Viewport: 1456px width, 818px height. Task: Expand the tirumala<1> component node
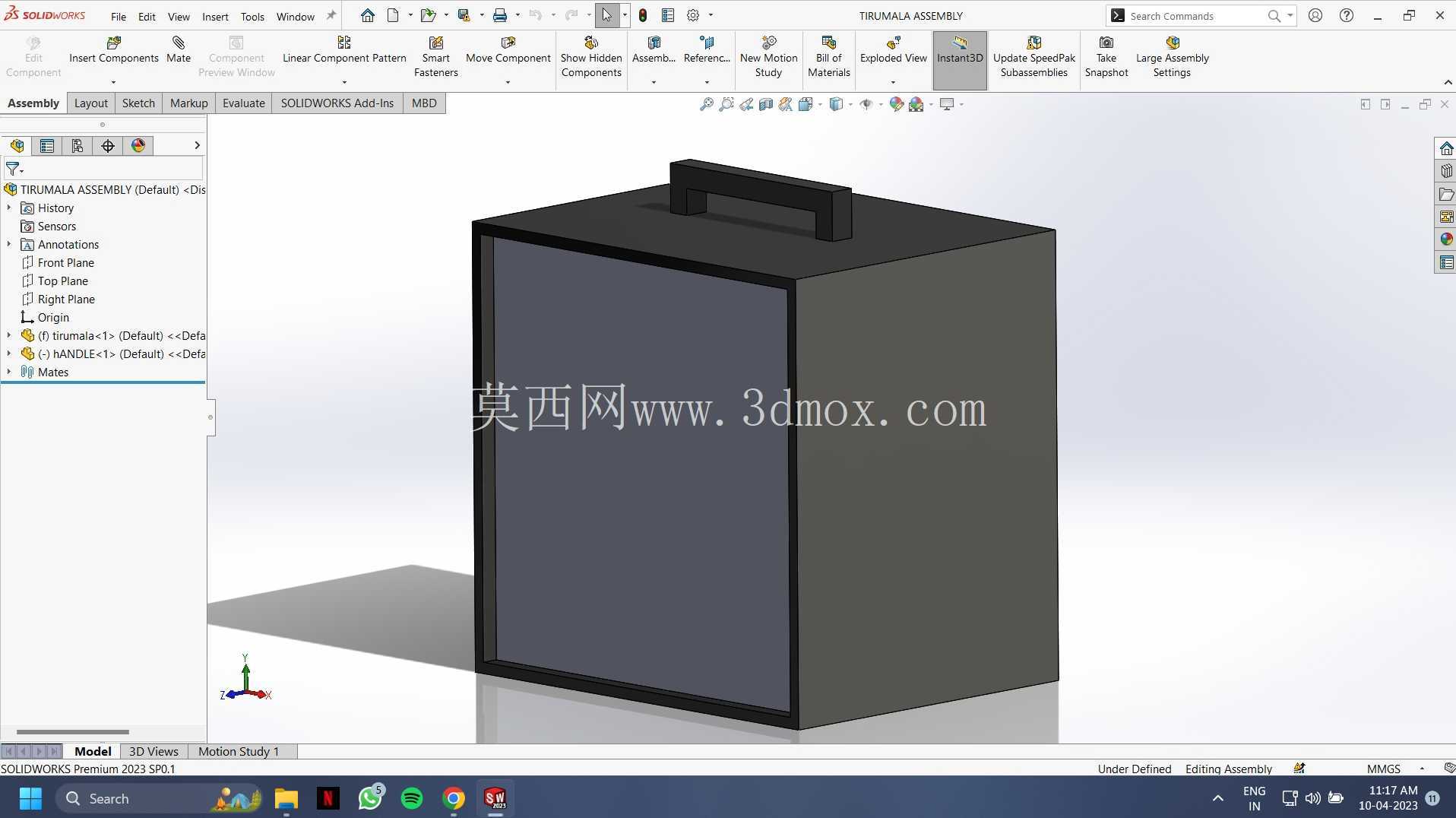click(x=9, y=335)
